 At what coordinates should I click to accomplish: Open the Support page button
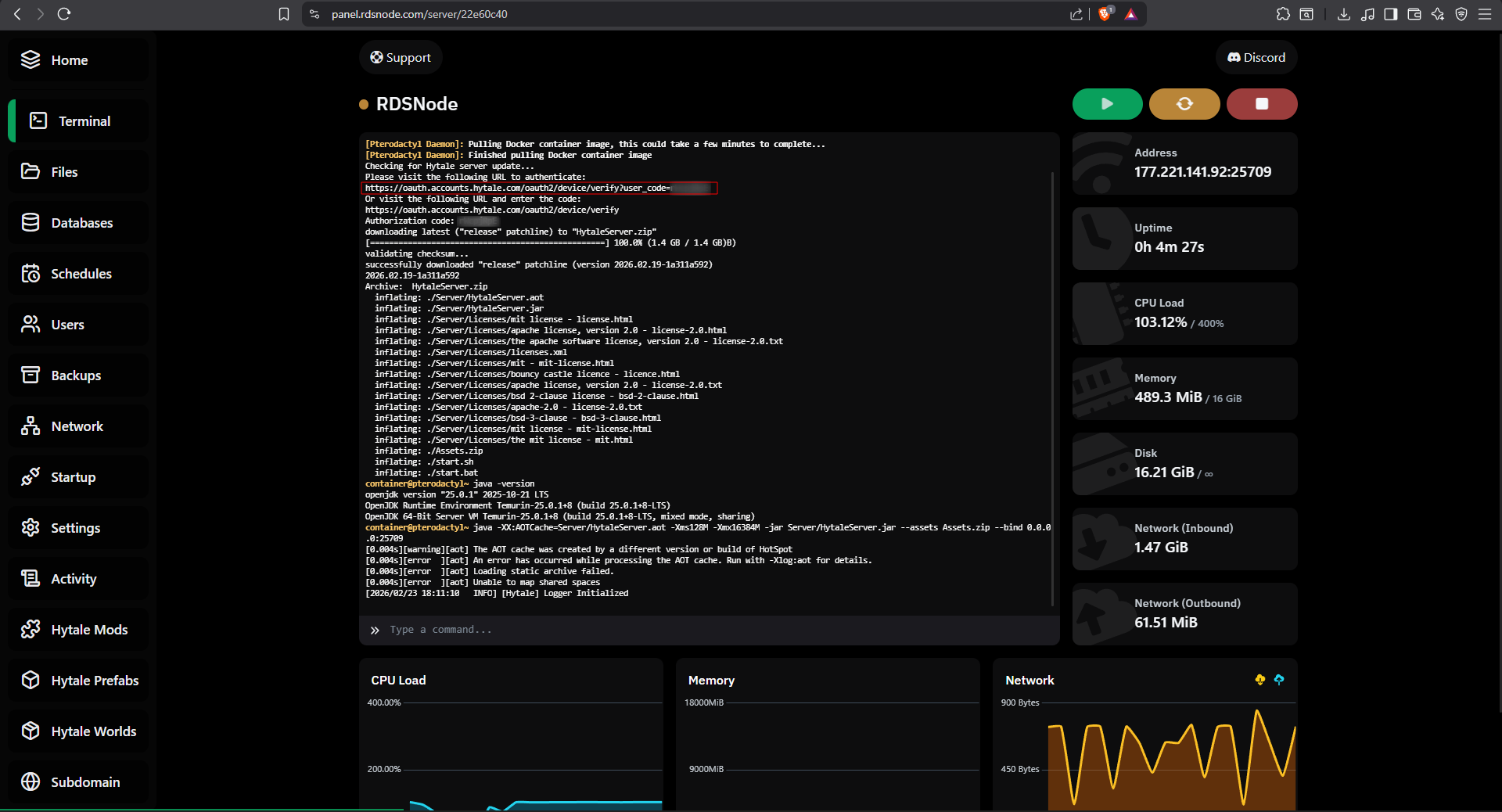coord(401,58)
